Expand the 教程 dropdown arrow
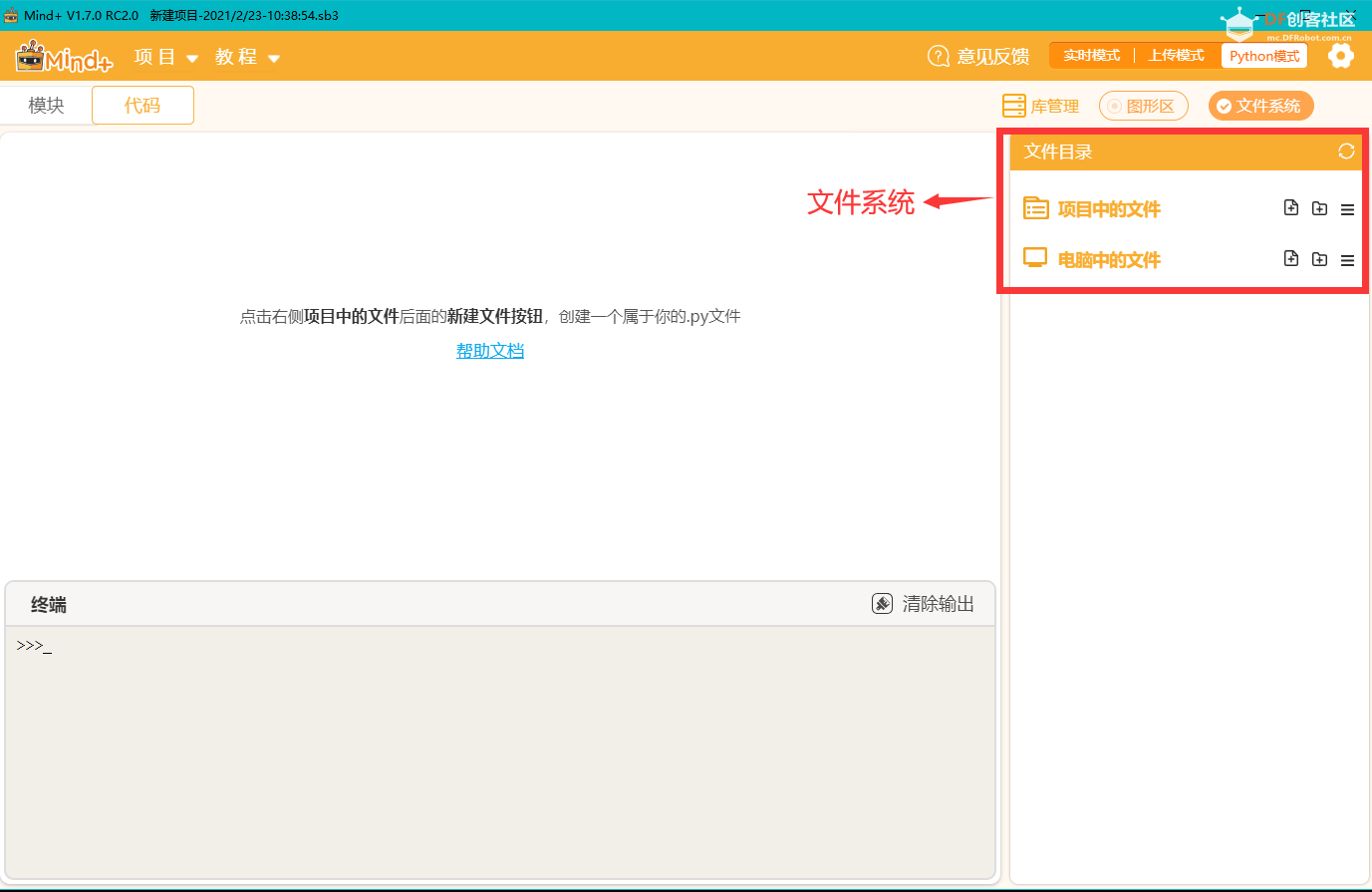This screenshot has width=1372, height=892. tap(274, 59)
